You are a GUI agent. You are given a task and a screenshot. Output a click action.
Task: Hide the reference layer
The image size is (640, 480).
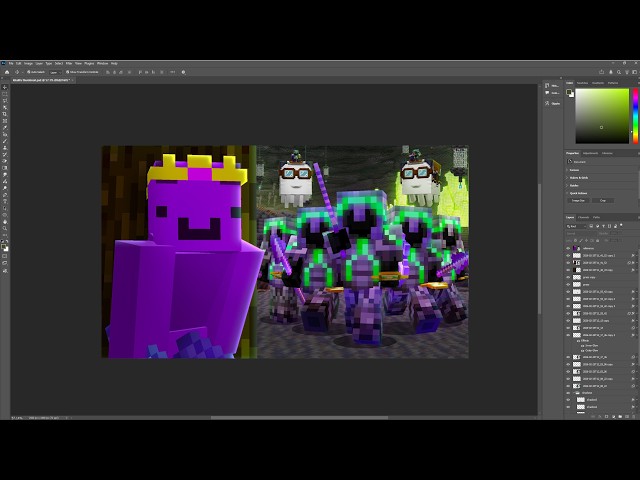(568, 248)
